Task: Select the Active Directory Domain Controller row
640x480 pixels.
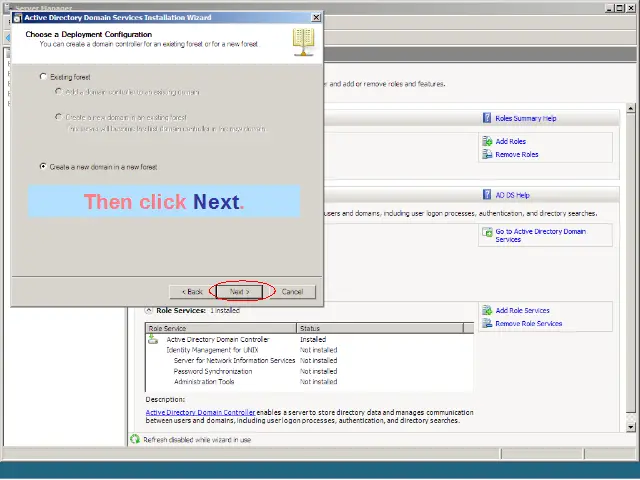Action: [x=309, y=339]
